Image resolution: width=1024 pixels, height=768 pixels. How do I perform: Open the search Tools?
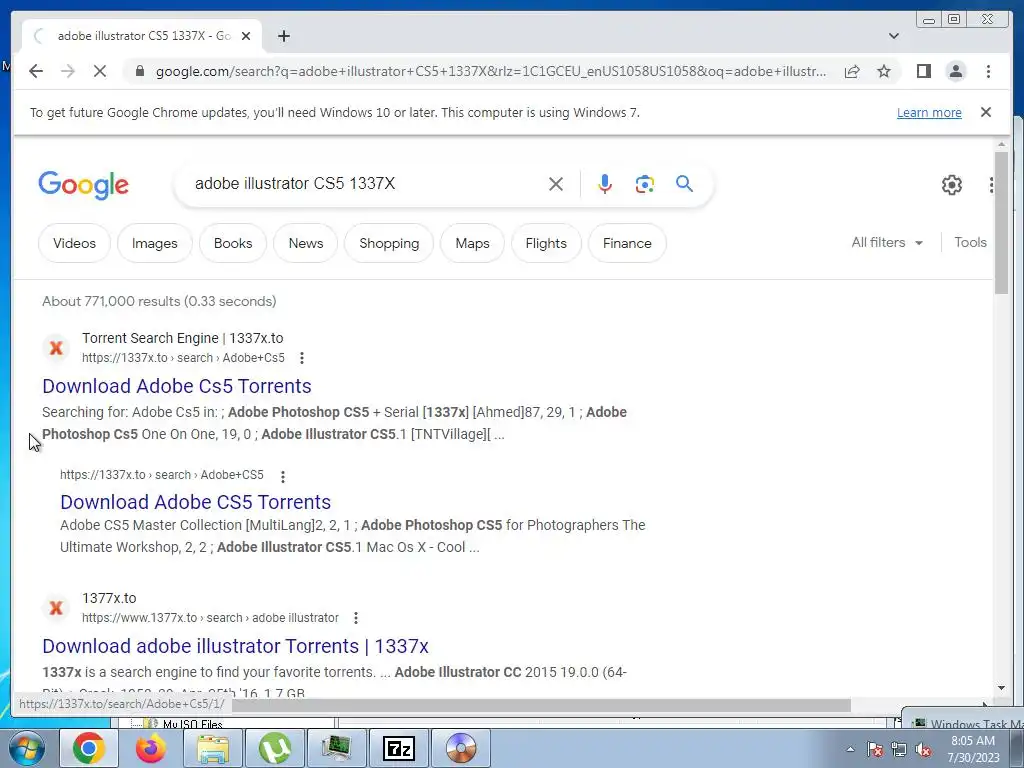click(970, 242)
